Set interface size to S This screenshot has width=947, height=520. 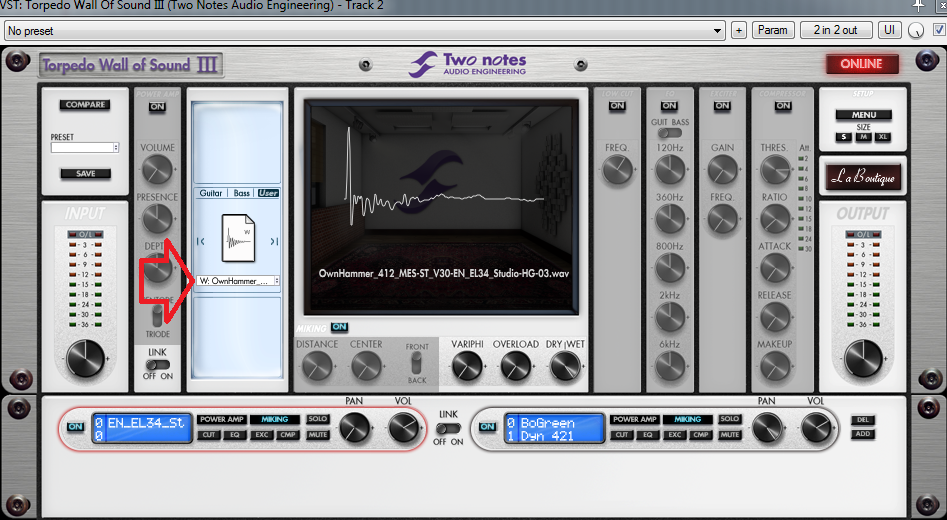tap(844, 137)
